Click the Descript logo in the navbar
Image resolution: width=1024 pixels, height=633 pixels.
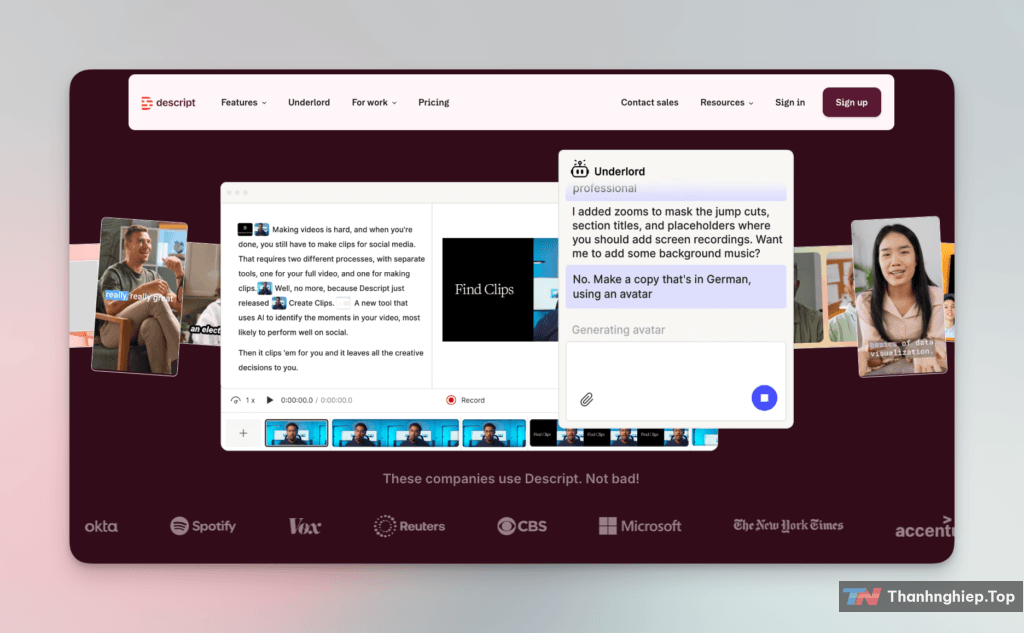coord(168,102)
